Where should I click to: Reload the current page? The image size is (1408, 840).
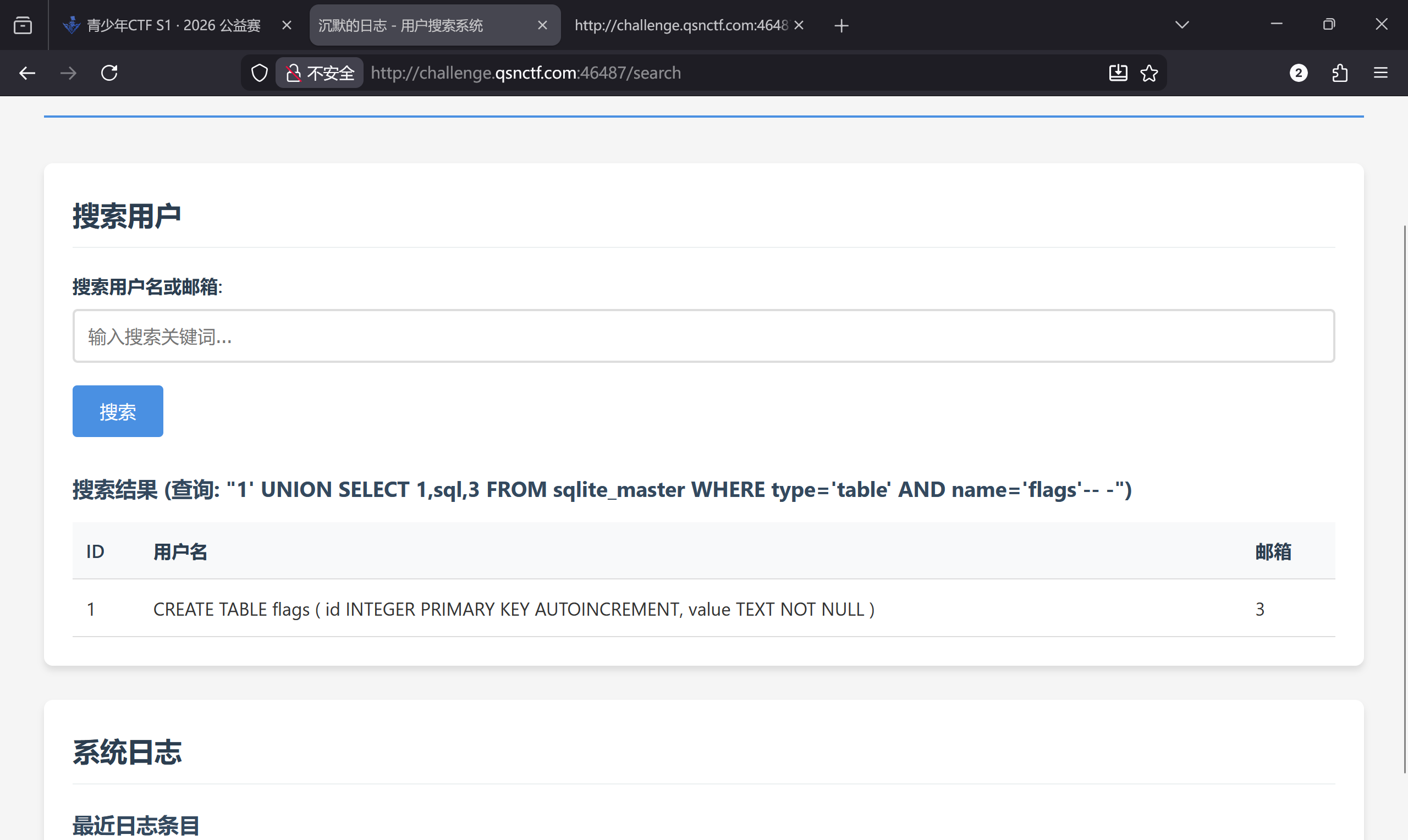(109, 73)
